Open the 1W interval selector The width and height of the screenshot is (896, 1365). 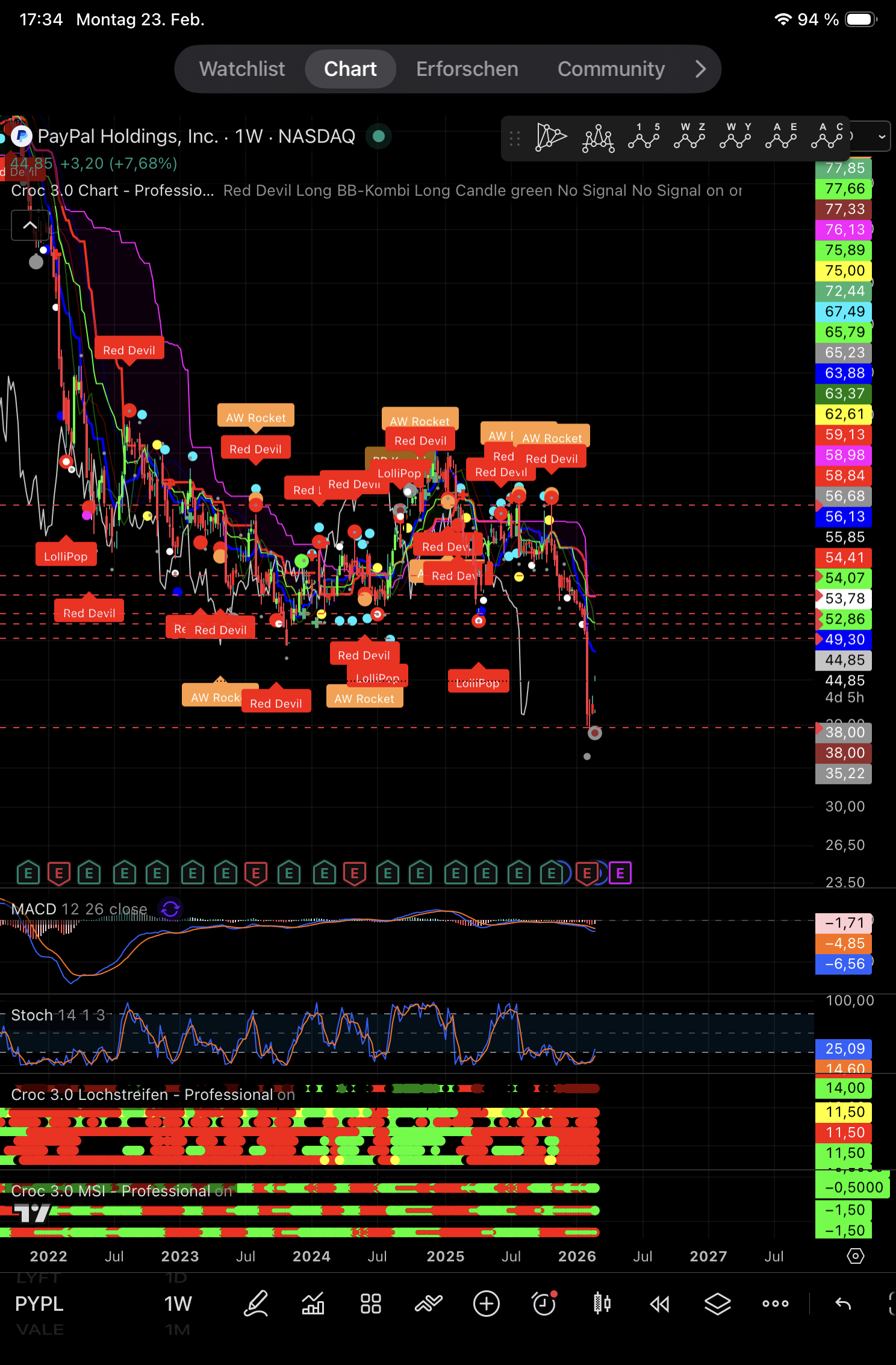pyautogui.click(x=178, y=1304)
